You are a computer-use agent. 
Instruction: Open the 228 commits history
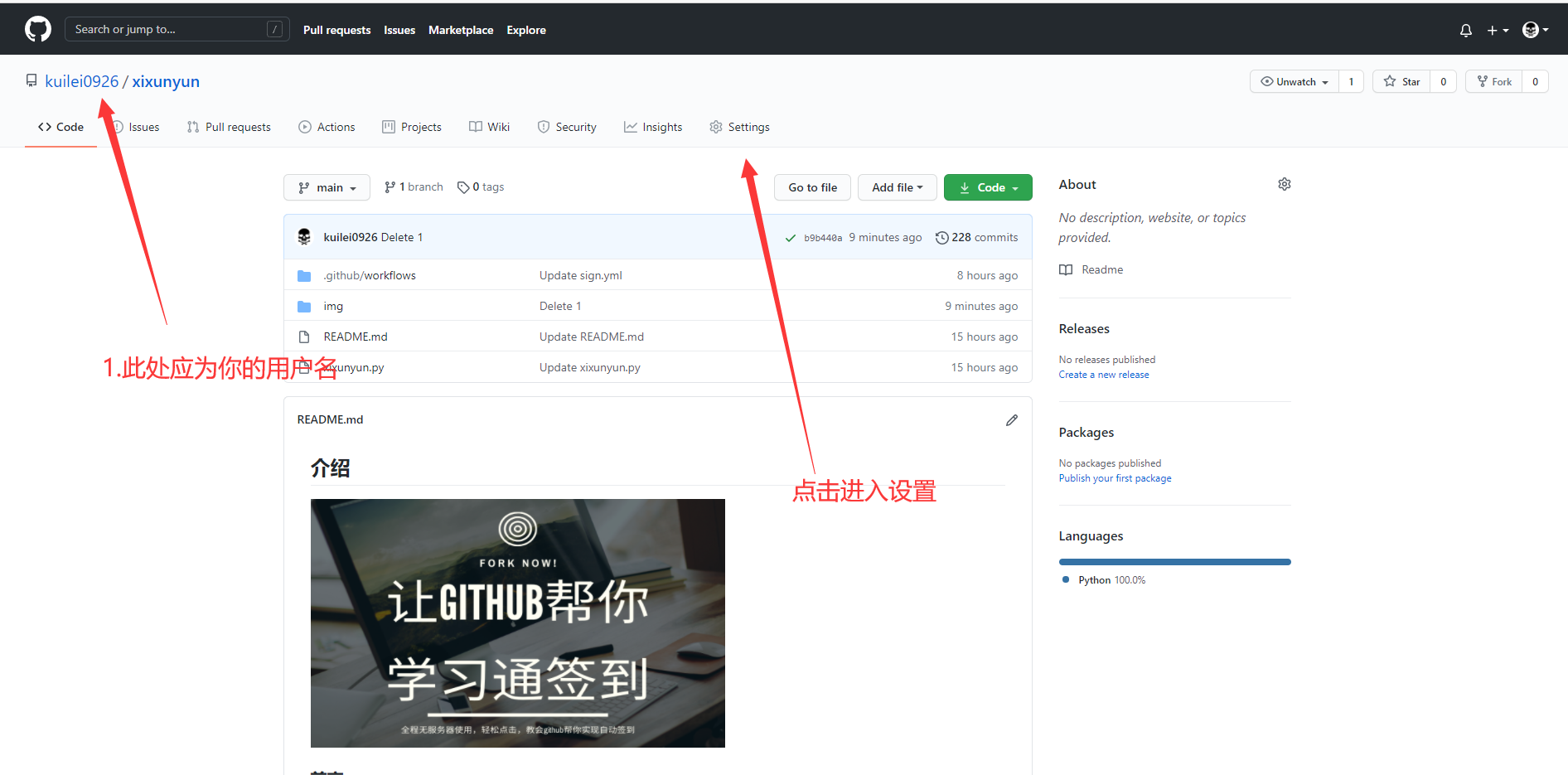tap(976, 237)
